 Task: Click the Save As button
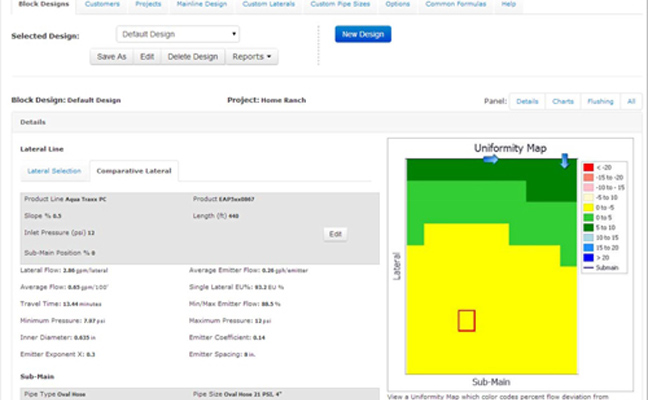point(111,56)
